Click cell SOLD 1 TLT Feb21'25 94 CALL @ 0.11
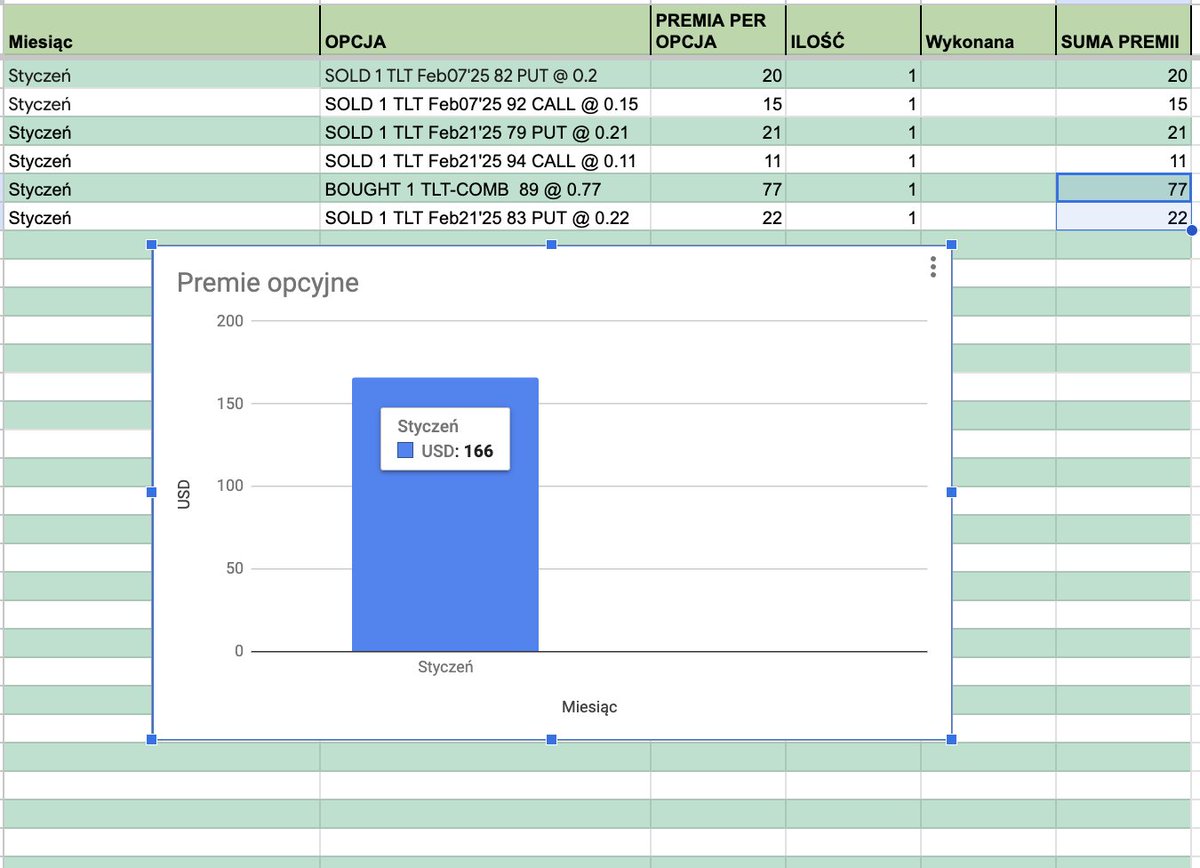The height and width of the screenshot is (868, 1200). click(x=485, y=160)
